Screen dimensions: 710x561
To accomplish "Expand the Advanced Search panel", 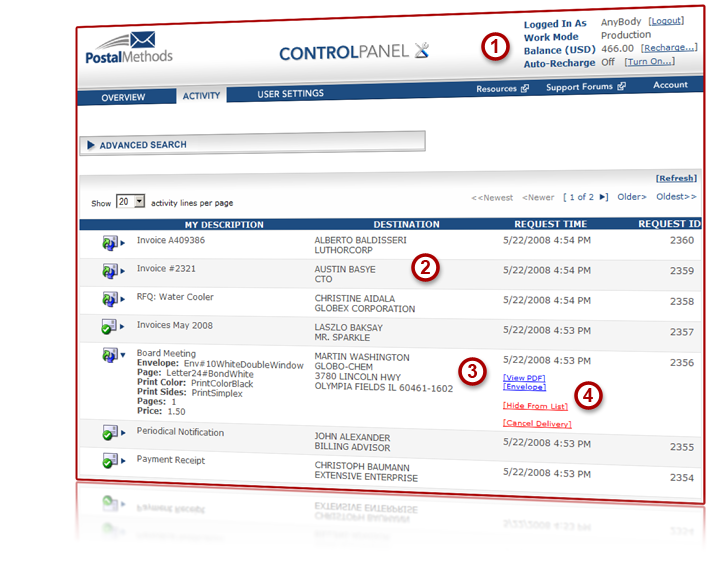I will 252,144.
